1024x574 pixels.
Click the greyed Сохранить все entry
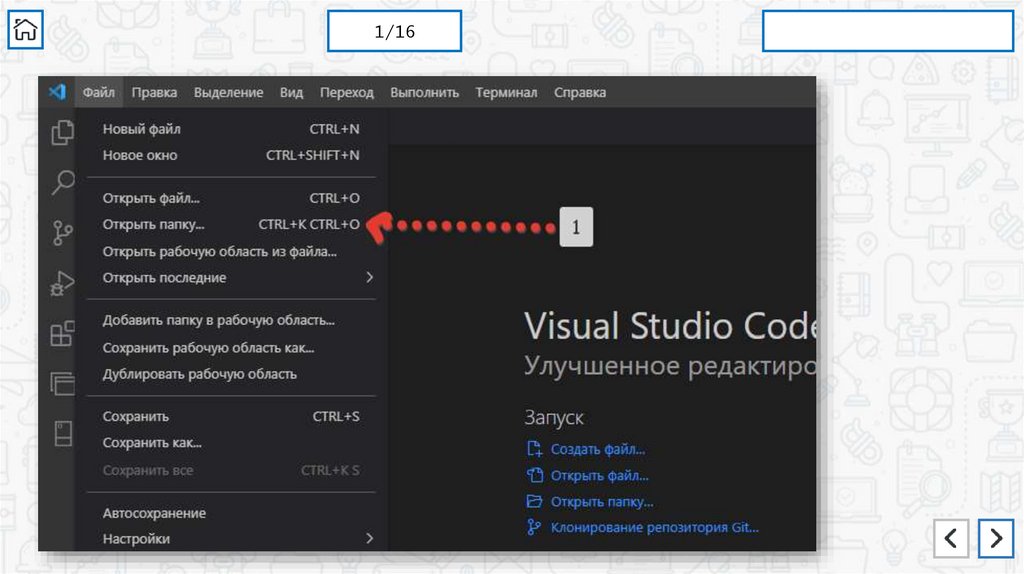(231, 470)
